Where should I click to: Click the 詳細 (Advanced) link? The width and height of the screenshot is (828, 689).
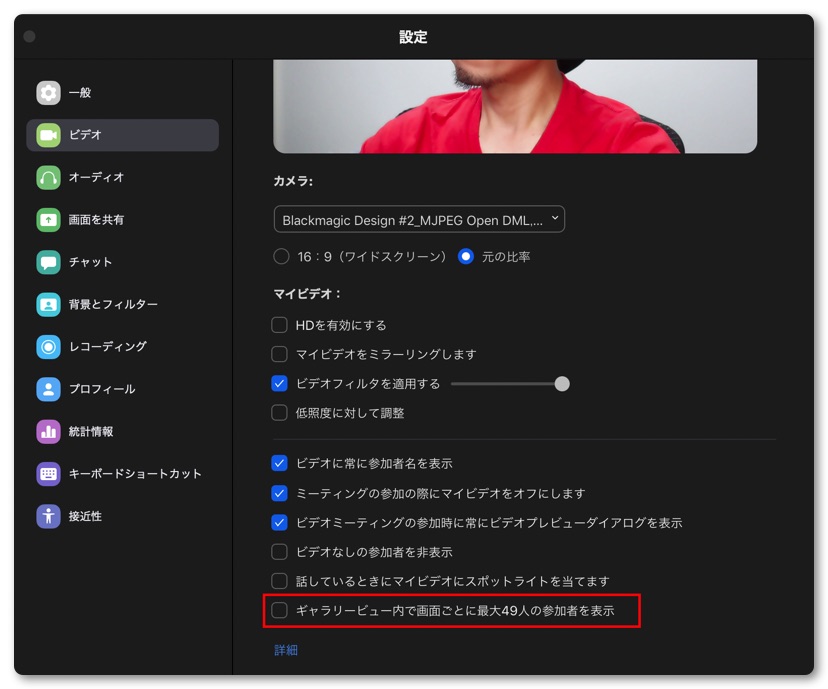[286, 650]
